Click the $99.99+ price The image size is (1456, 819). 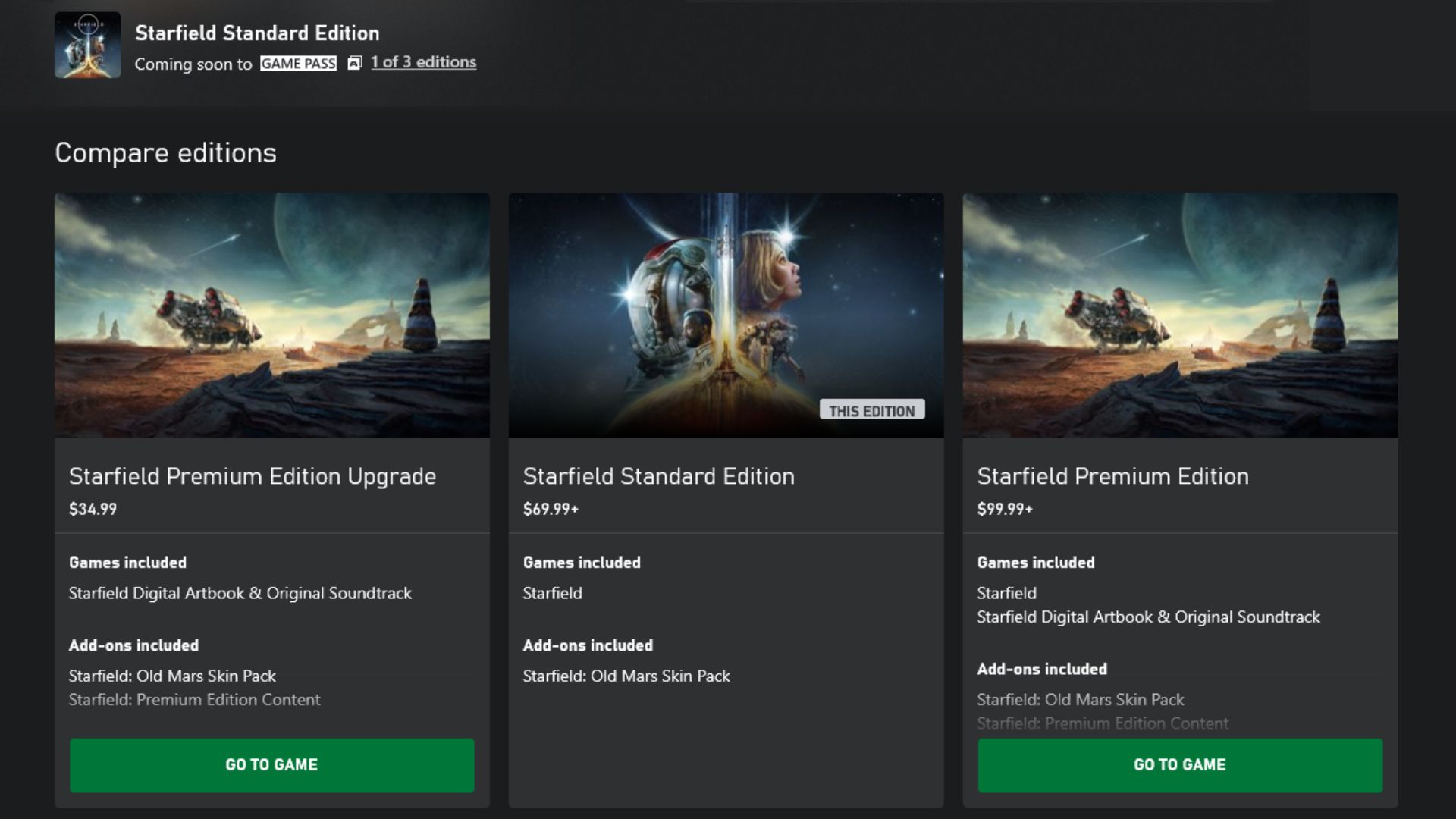coord(1005,509)
